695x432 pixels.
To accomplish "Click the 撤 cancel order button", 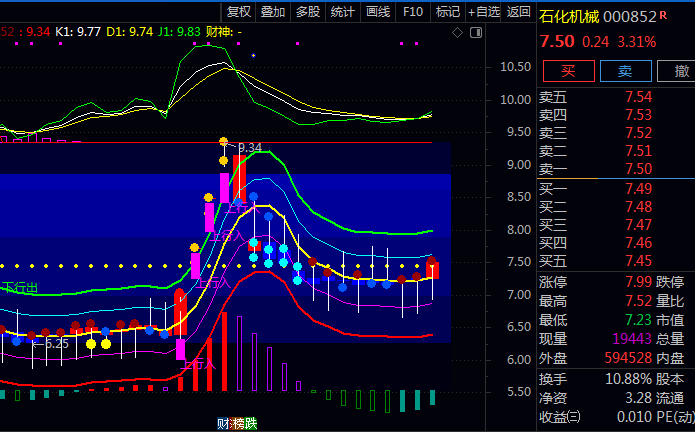I will pyautogui.click(x=682, y=70).
